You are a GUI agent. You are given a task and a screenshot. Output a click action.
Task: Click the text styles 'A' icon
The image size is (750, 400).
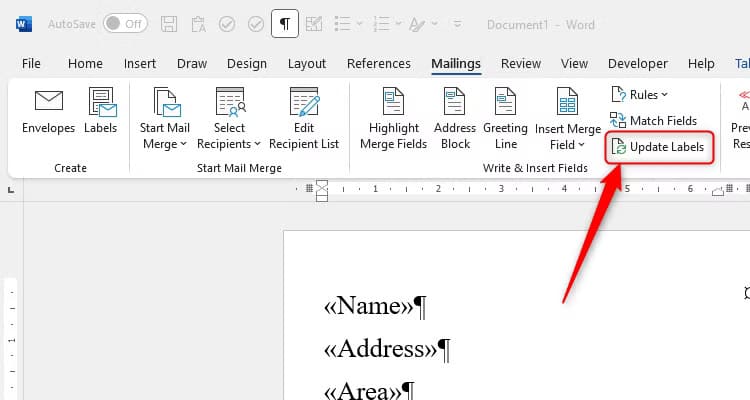point(417,24)
